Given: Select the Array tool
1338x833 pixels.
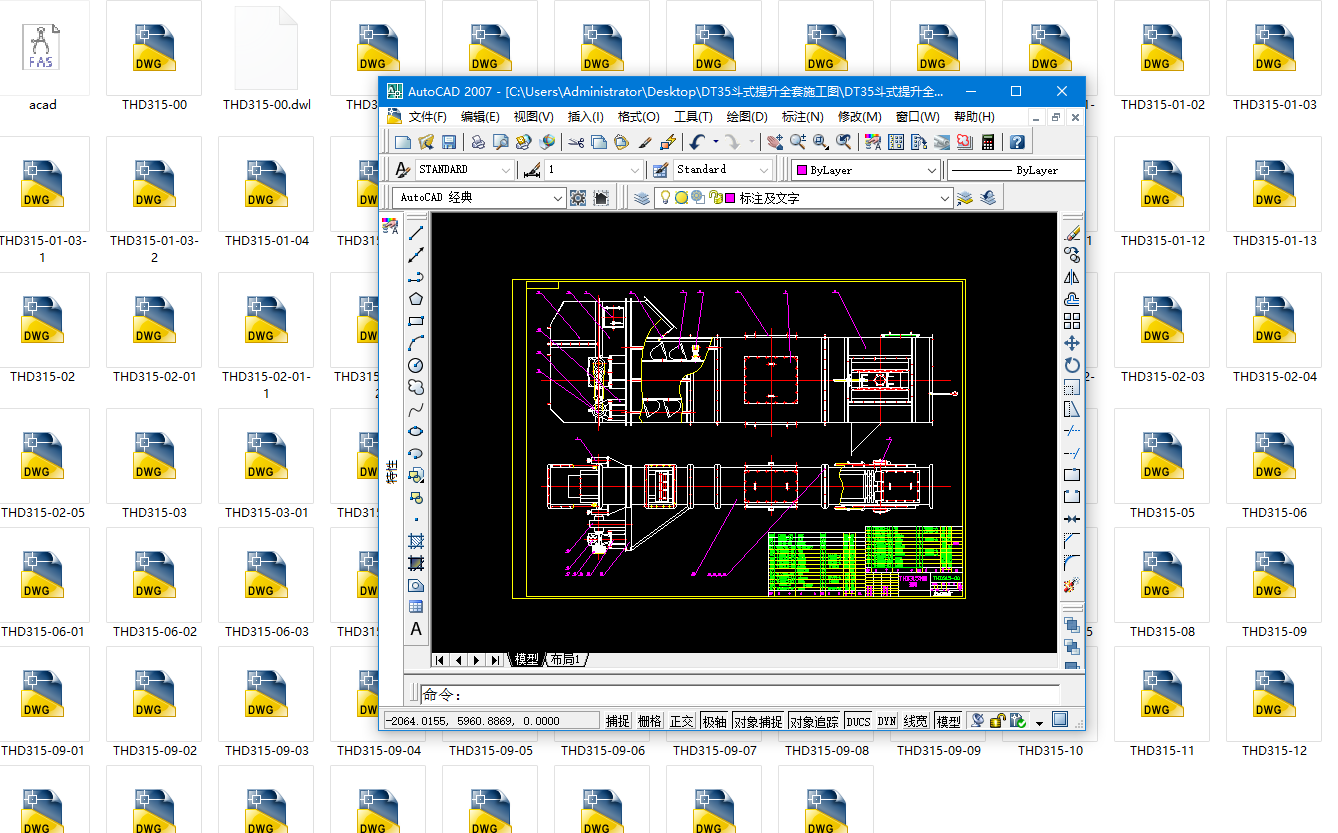Looking at the screenshot, I should pyautogui.click(x=1072, y=321).
